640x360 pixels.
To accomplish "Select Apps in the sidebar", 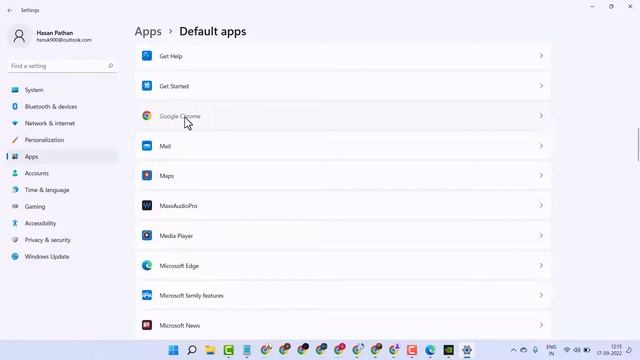I will (x=62, y=157).
